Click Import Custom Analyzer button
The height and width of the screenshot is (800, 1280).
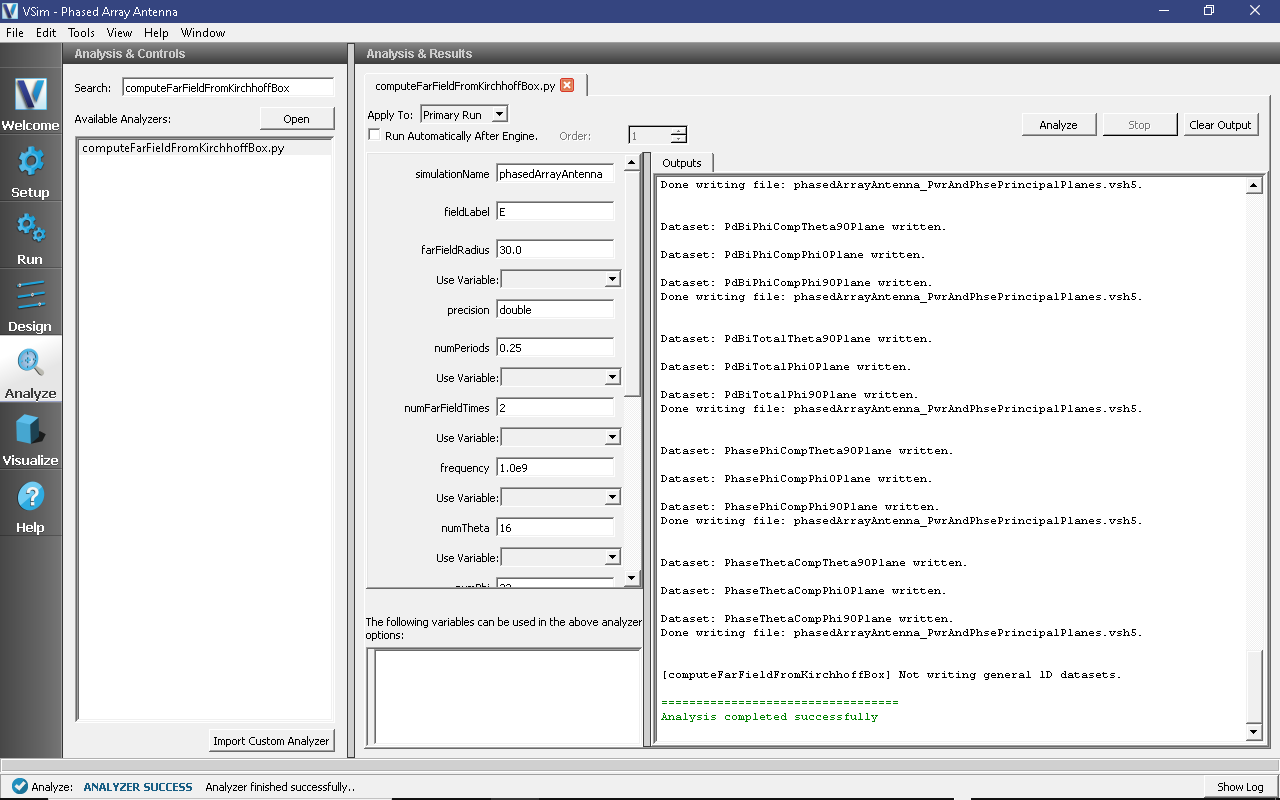pyautogui.click(x=271, y=741)
